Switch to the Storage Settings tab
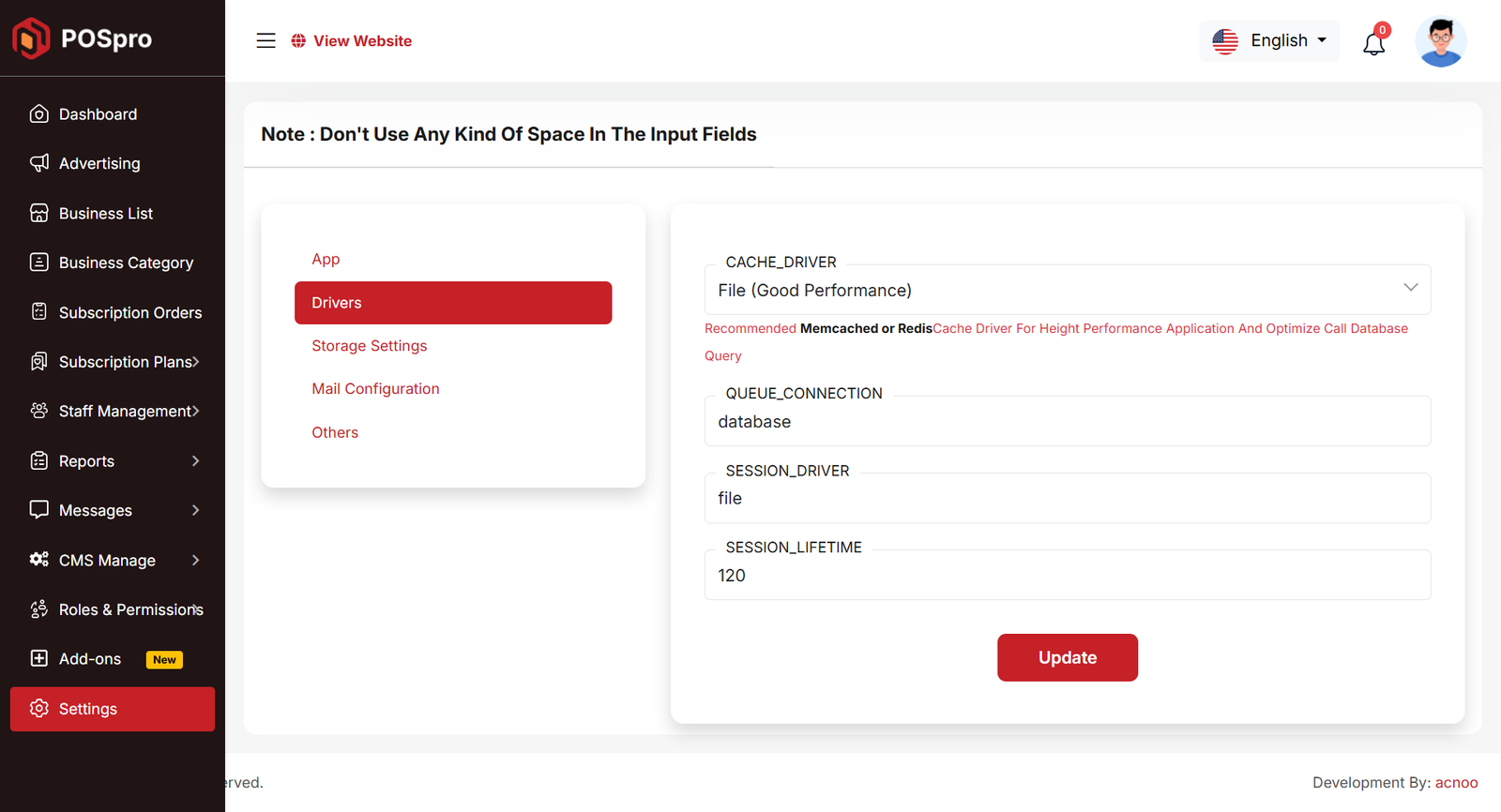Image resolution: width=1501 pixels, height=812 pixels. click(x=369, y=346)
